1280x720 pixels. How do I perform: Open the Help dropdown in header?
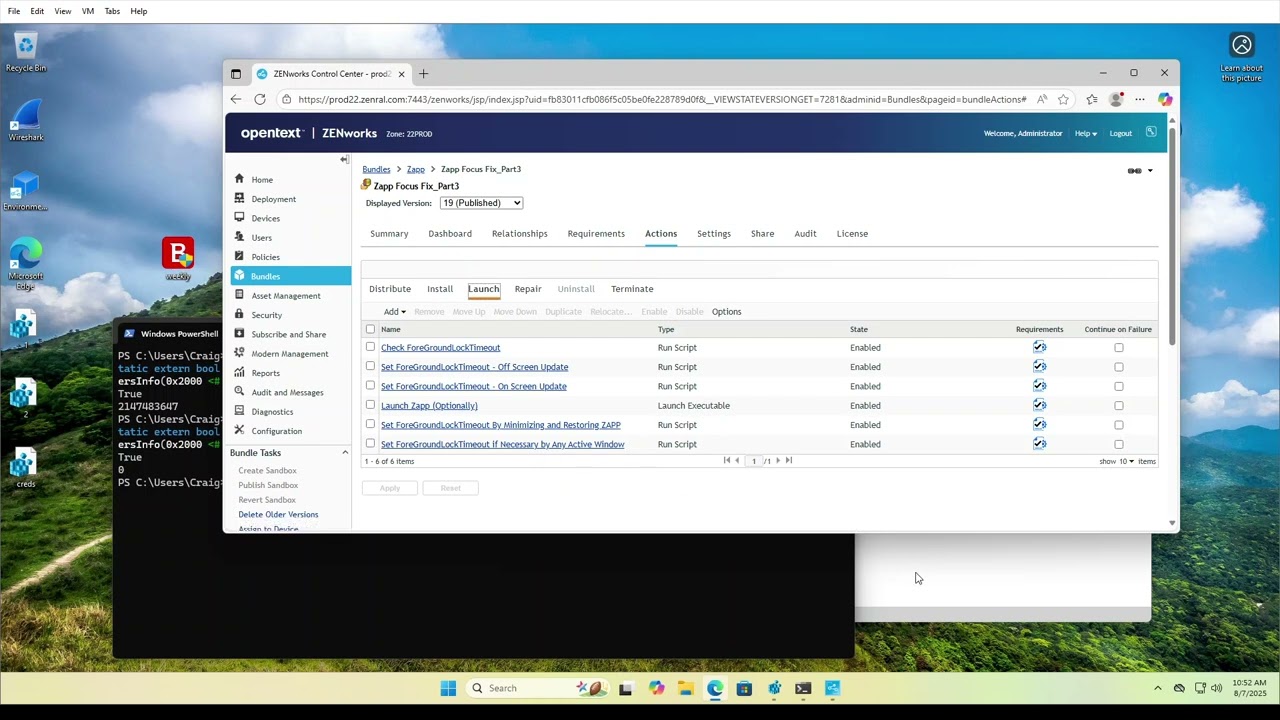[x=1085, y=133]
